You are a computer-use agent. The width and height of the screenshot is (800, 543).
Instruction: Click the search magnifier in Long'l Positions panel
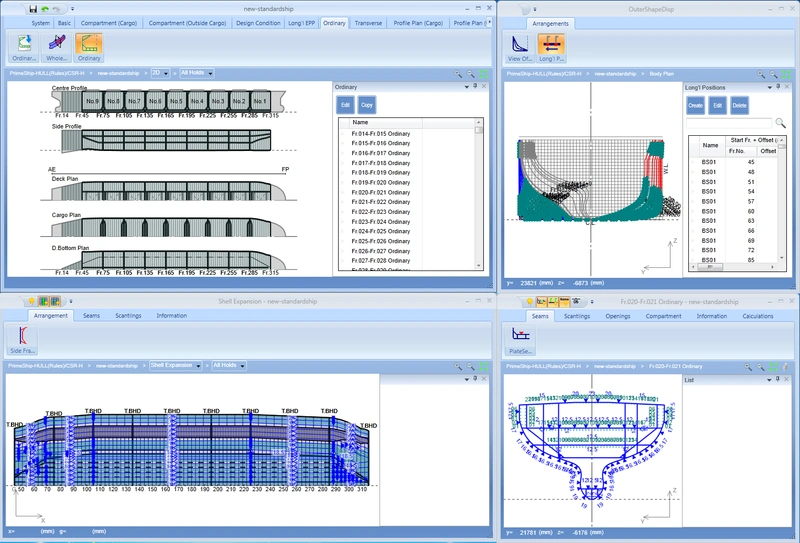pos(781,122)
